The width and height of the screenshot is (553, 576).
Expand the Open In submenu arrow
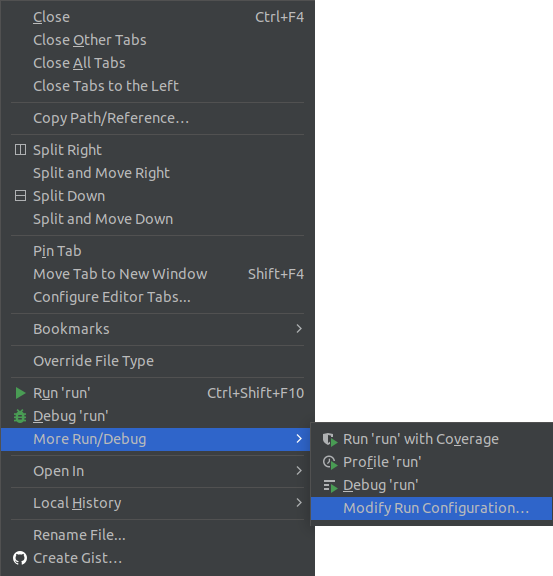click(299, 471)
